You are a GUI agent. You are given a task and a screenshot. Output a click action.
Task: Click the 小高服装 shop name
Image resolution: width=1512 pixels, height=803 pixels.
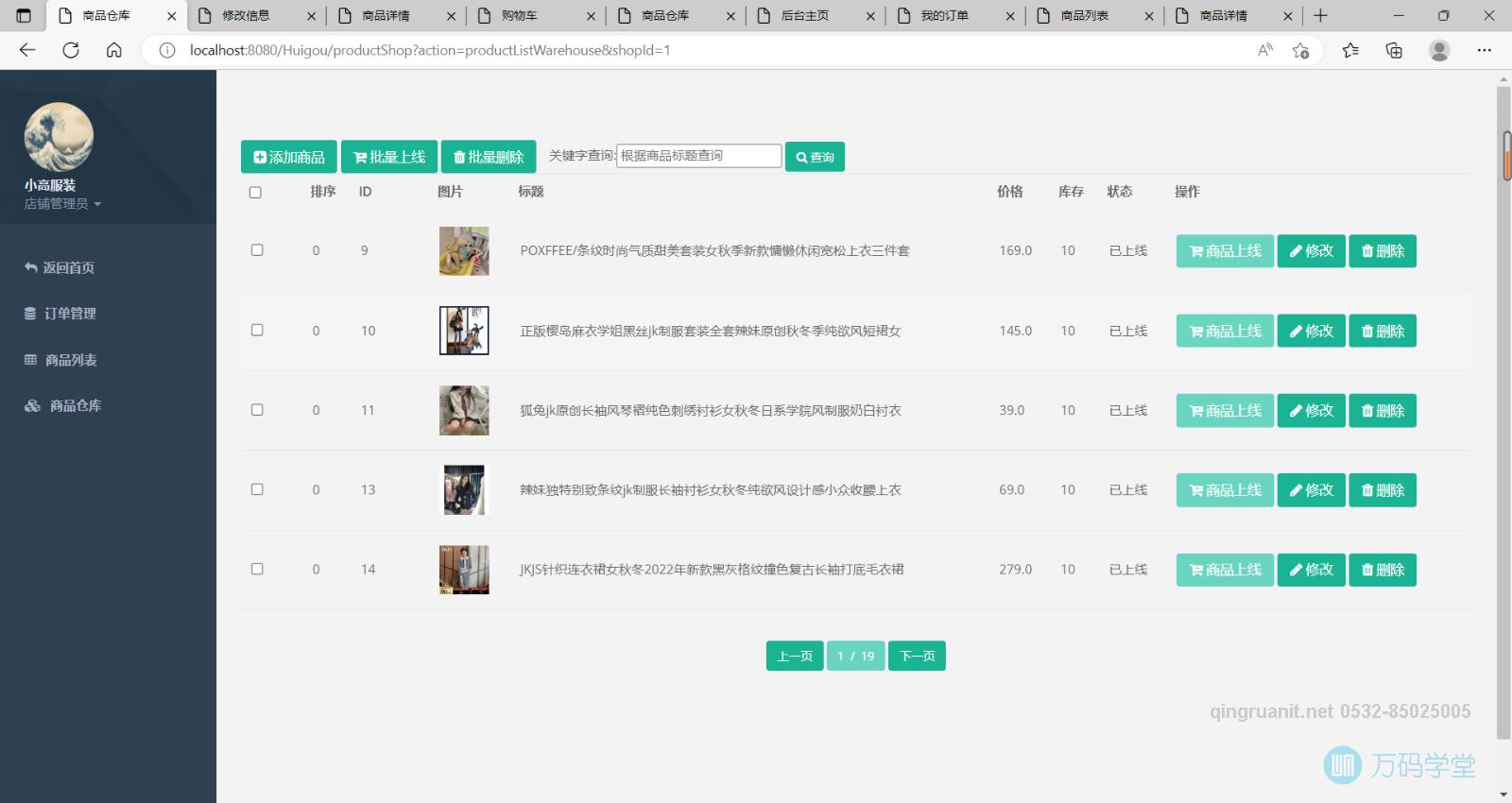pyautogui.click(x=50, y=185)
